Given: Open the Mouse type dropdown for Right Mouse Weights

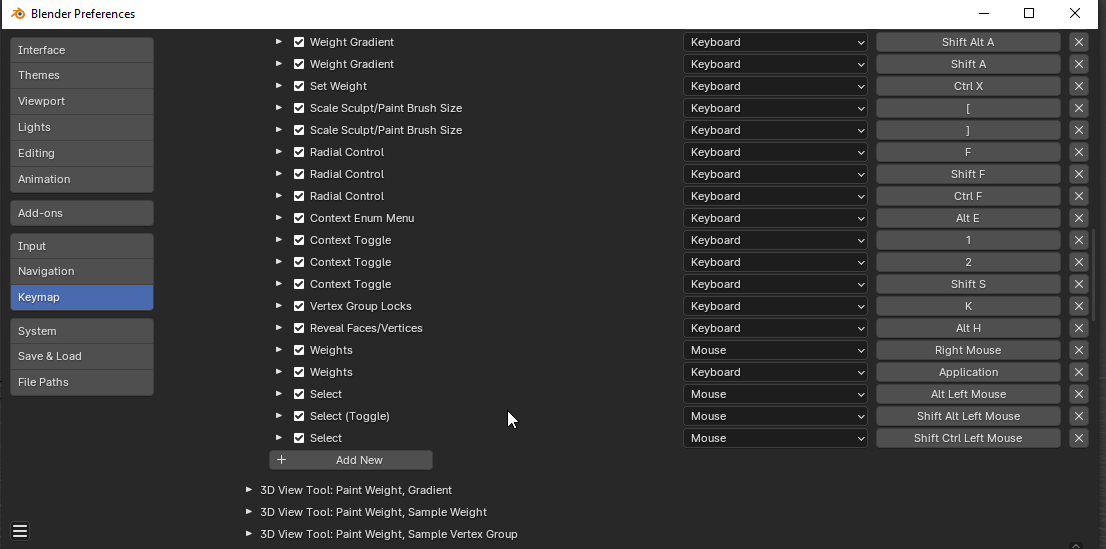Looking at the screenshot, I should pyautogui.click(x=775, y=350).
